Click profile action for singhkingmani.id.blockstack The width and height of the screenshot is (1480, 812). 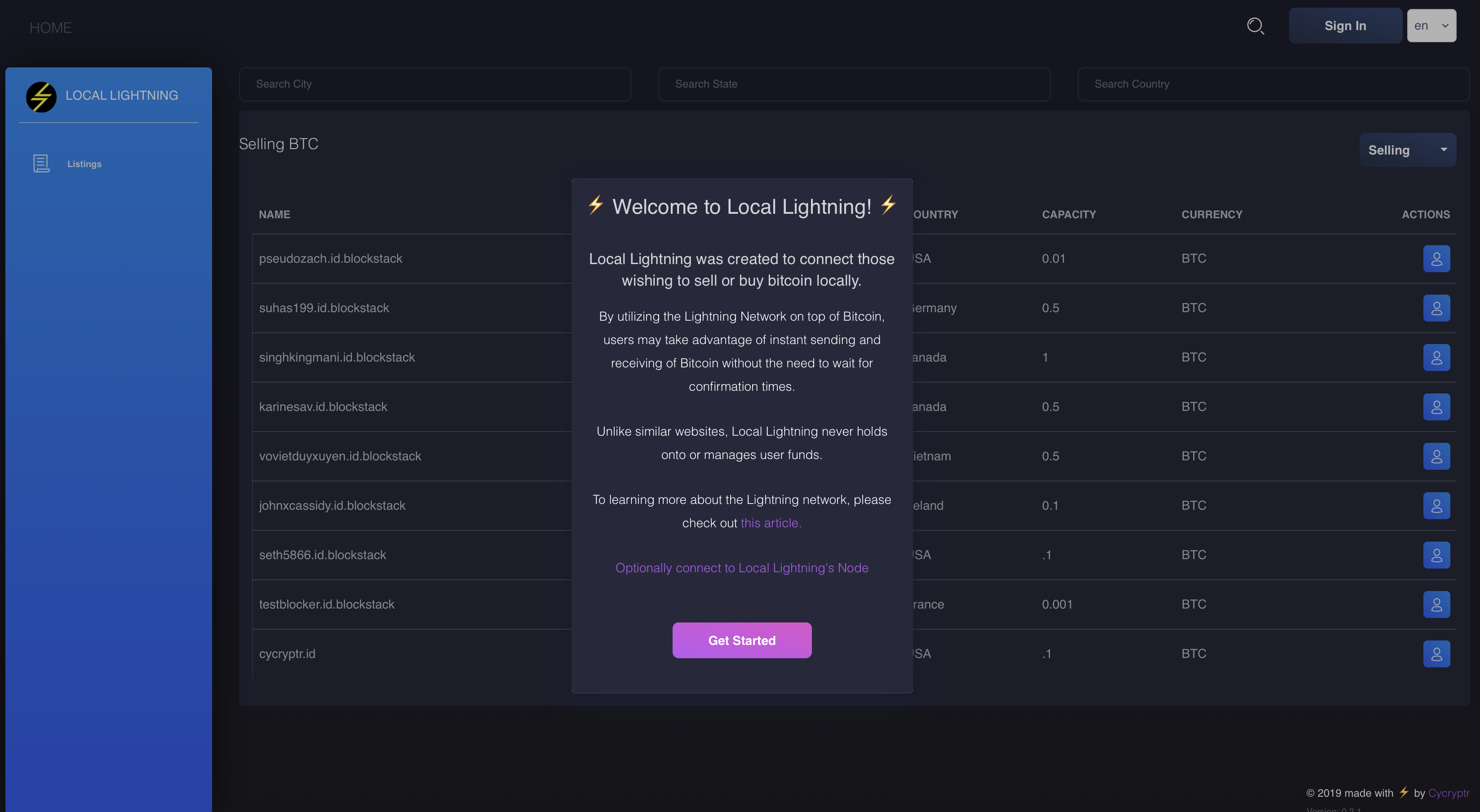[1436, 357]
